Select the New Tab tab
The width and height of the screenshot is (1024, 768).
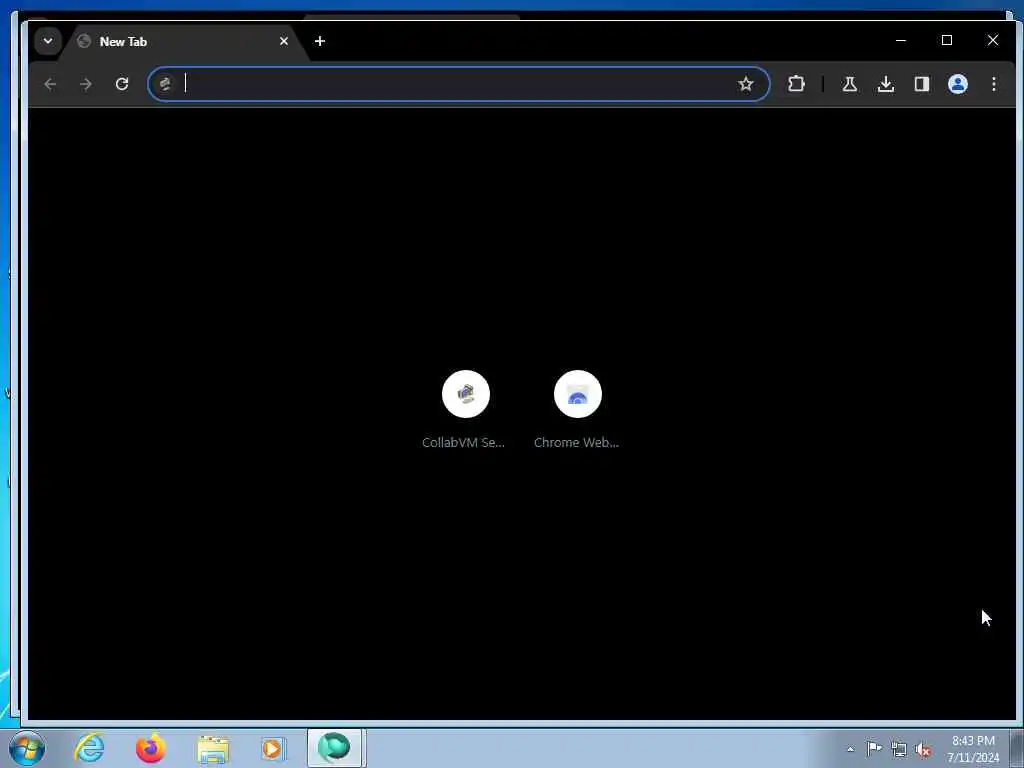click(183, 41)
